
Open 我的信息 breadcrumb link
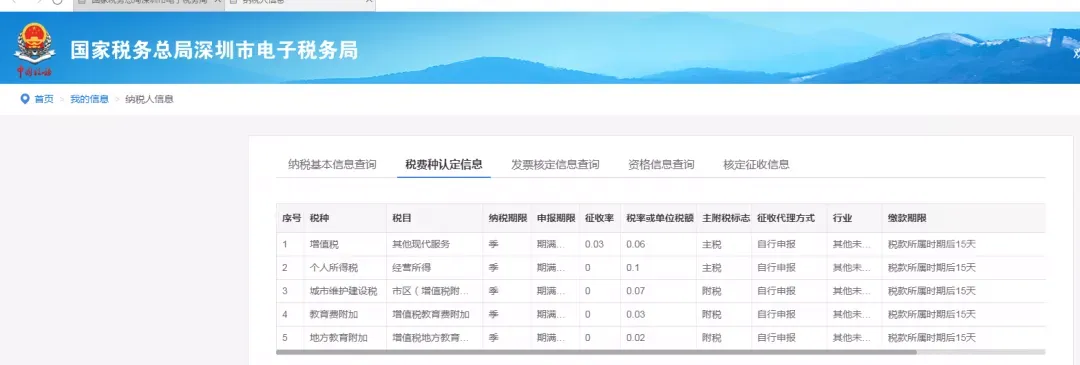click(90, 99)
